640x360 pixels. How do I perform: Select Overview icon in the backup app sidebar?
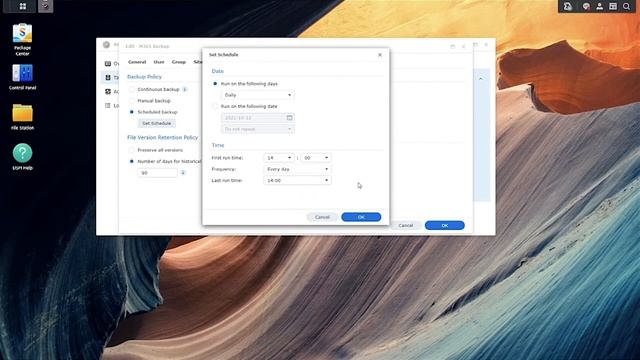click(108, 63)
